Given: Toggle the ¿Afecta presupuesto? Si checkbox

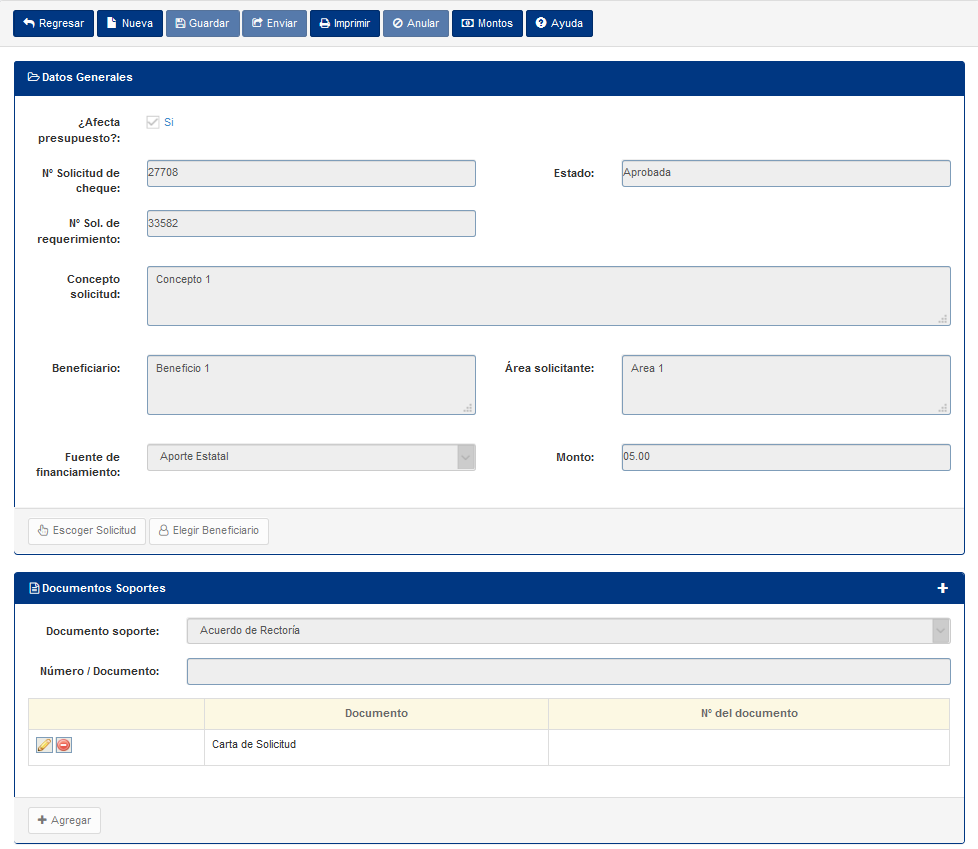Looking at the screenshot, I should tap(153, 122).
